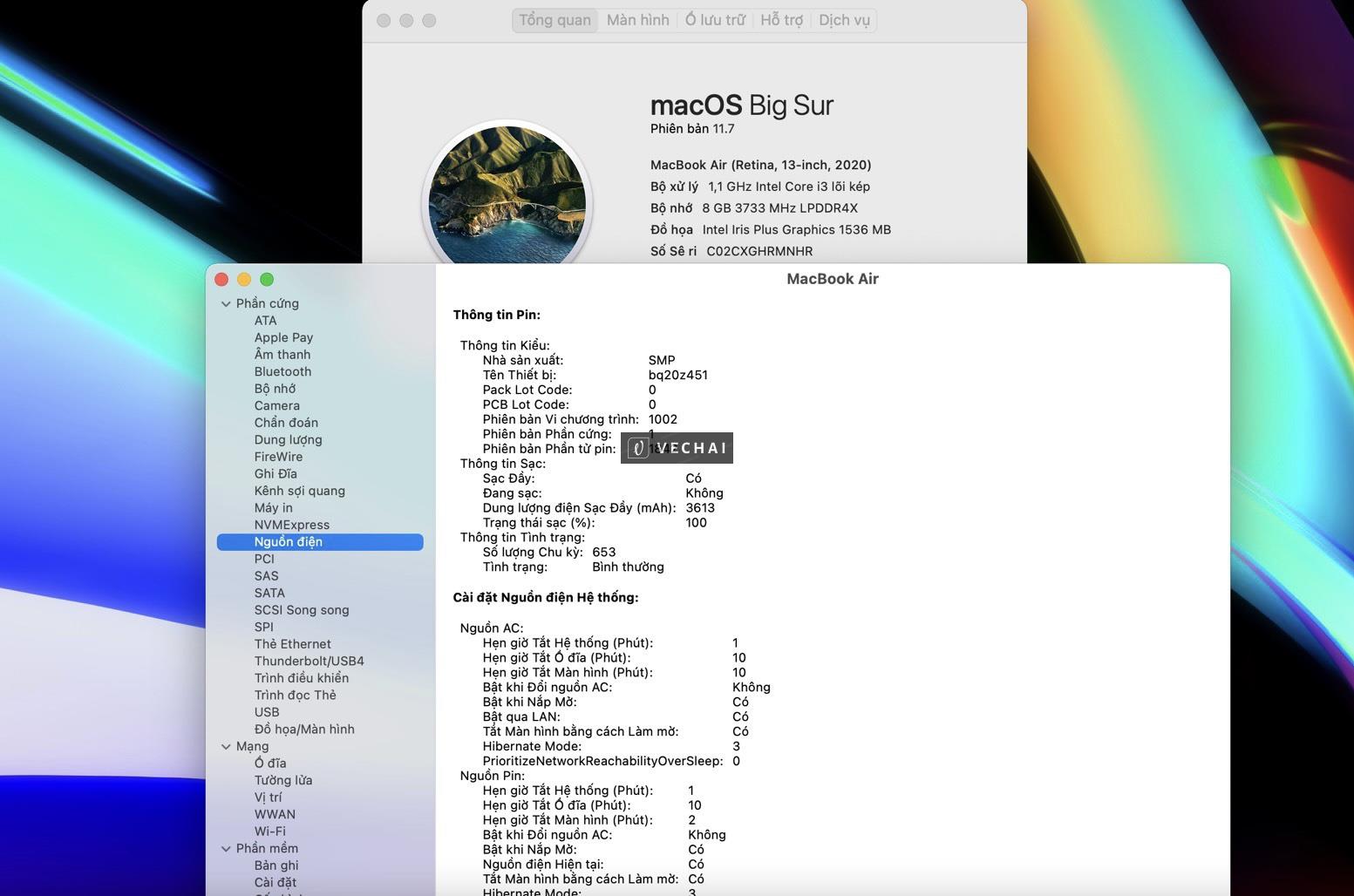Select Cài đặt under Phần mềm
Screen dimensions: 1354x896
pyautogui.click(x=275, y=883)
